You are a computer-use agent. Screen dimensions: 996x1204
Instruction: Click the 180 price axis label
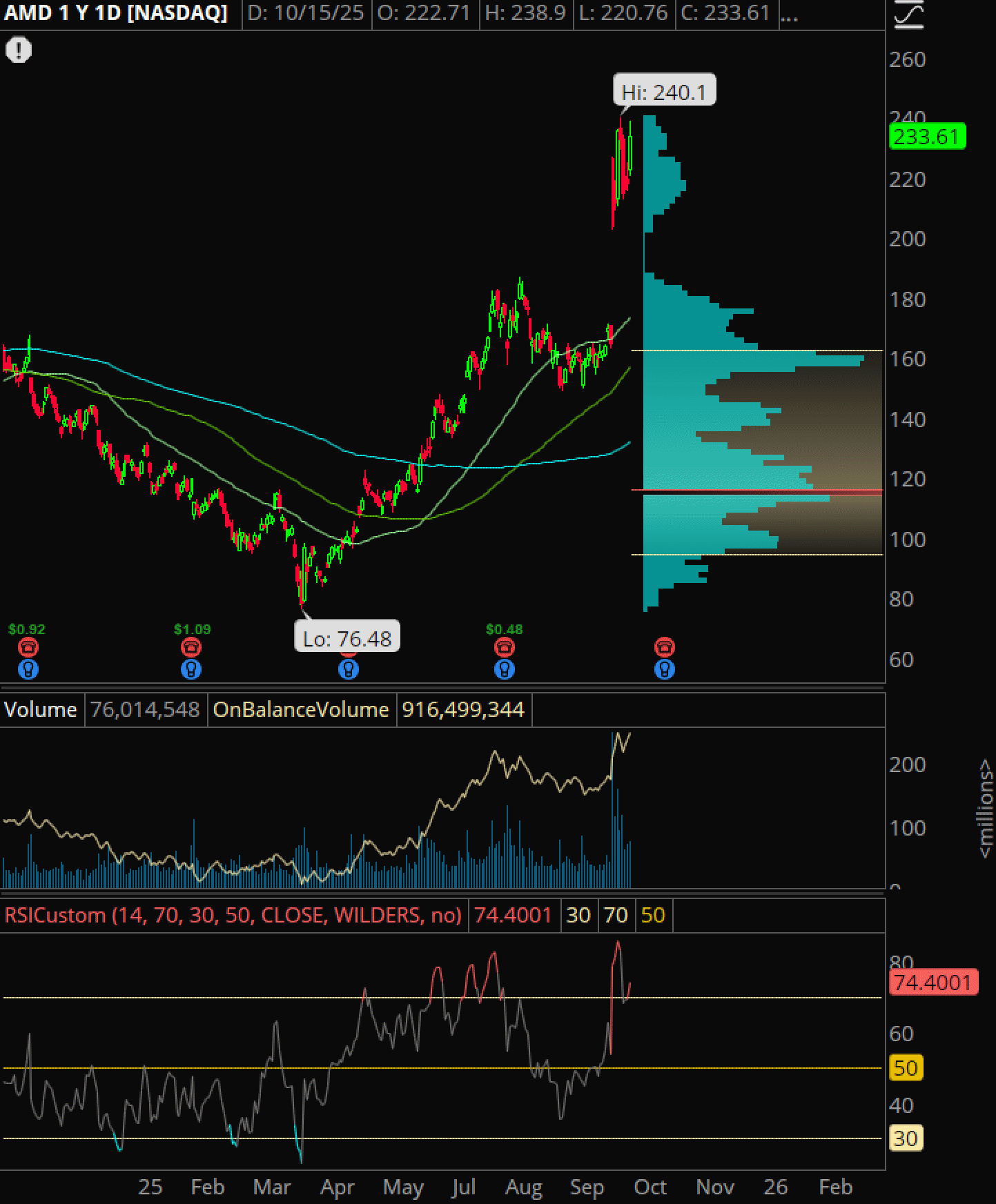(x=908, y=300)
